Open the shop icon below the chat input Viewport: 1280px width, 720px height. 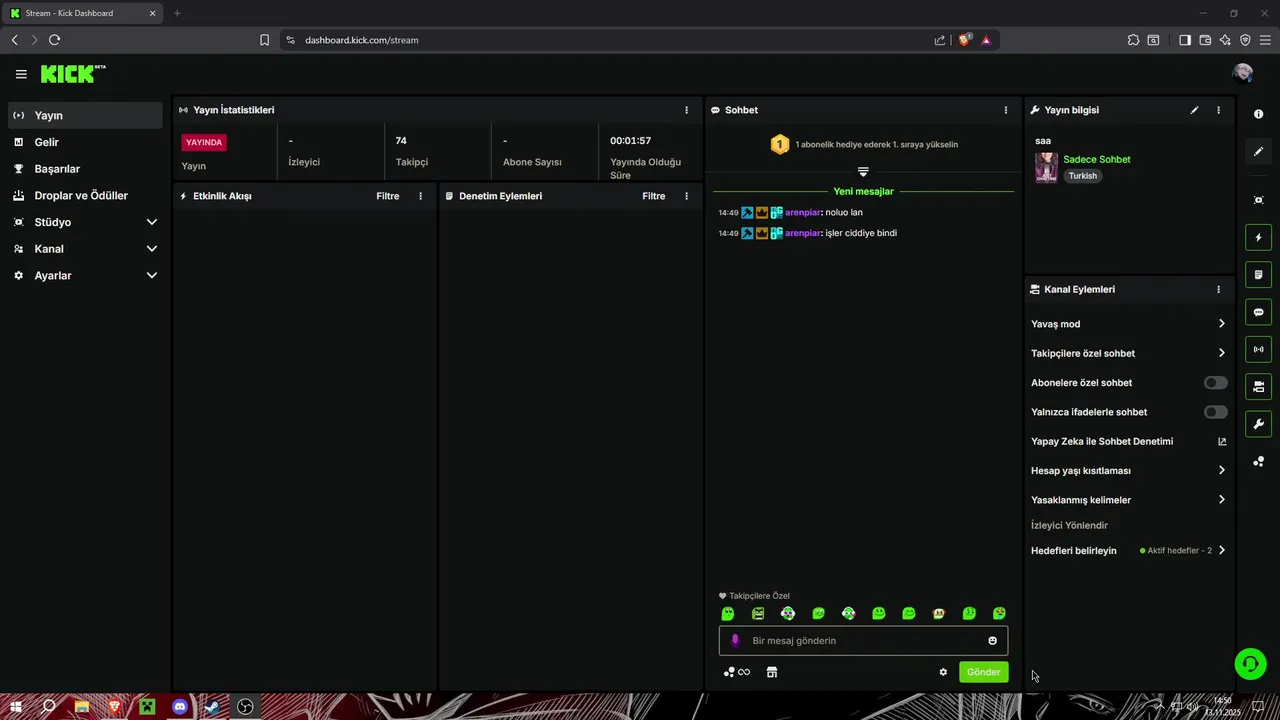(x=772, y=672)
